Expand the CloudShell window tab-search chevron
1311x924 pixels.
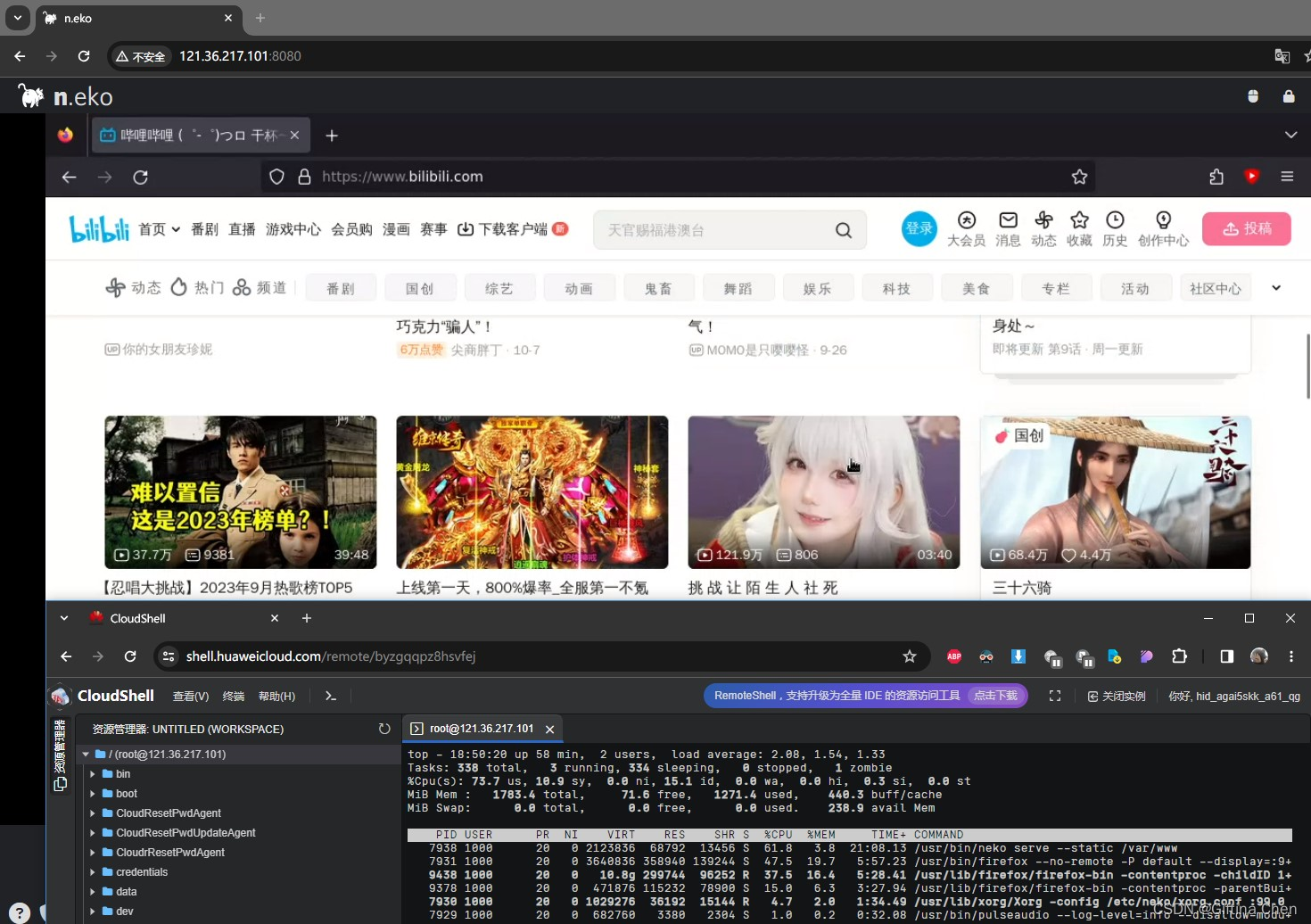pyautogui.click(x=64, y=618)
